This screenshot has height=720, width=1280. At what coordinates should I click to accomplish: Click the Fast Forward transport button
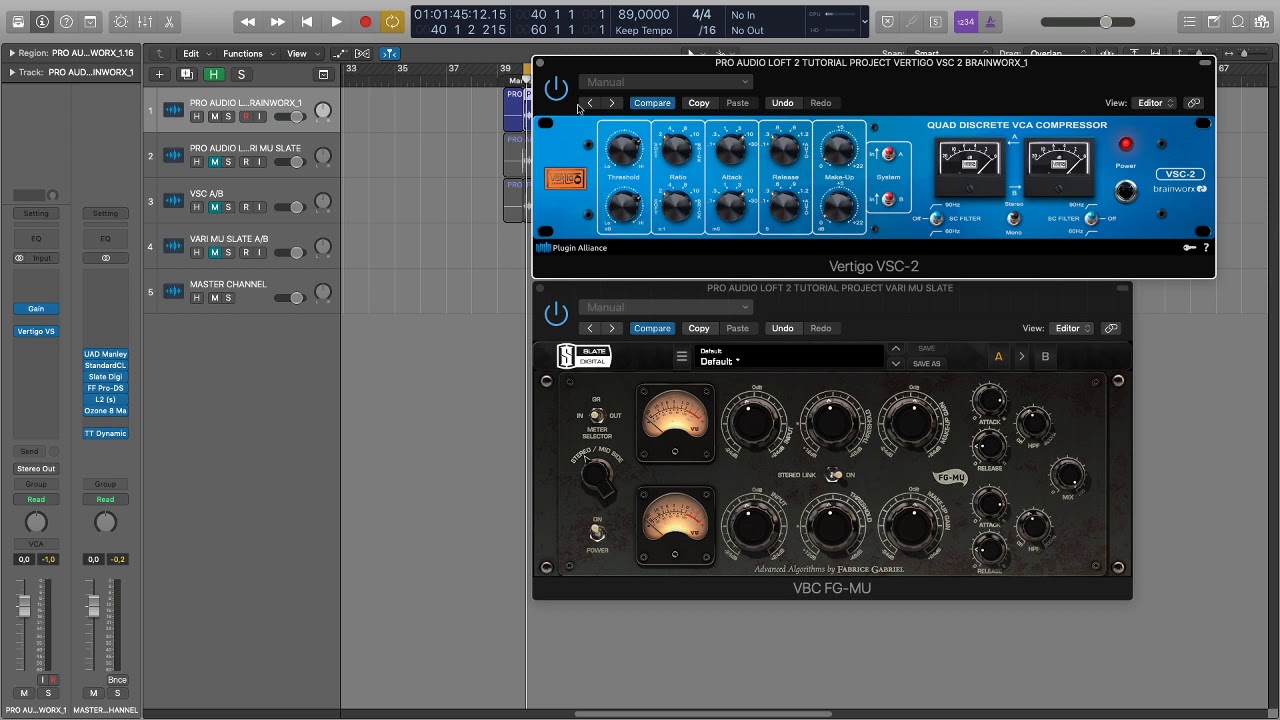pos(277,22)
